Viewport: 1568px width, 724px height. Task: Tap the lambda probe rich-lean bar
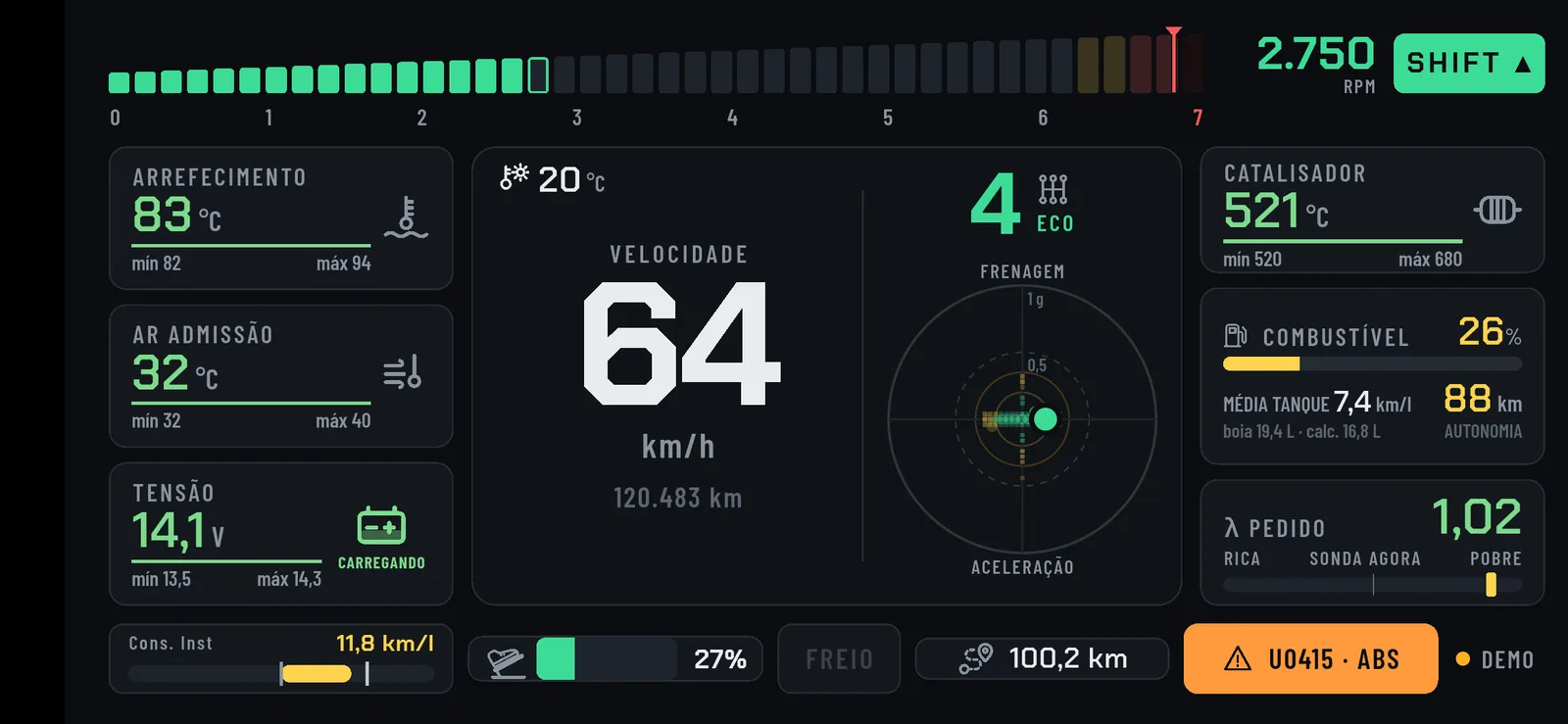pyautogui.click(x=1372, y=585)
